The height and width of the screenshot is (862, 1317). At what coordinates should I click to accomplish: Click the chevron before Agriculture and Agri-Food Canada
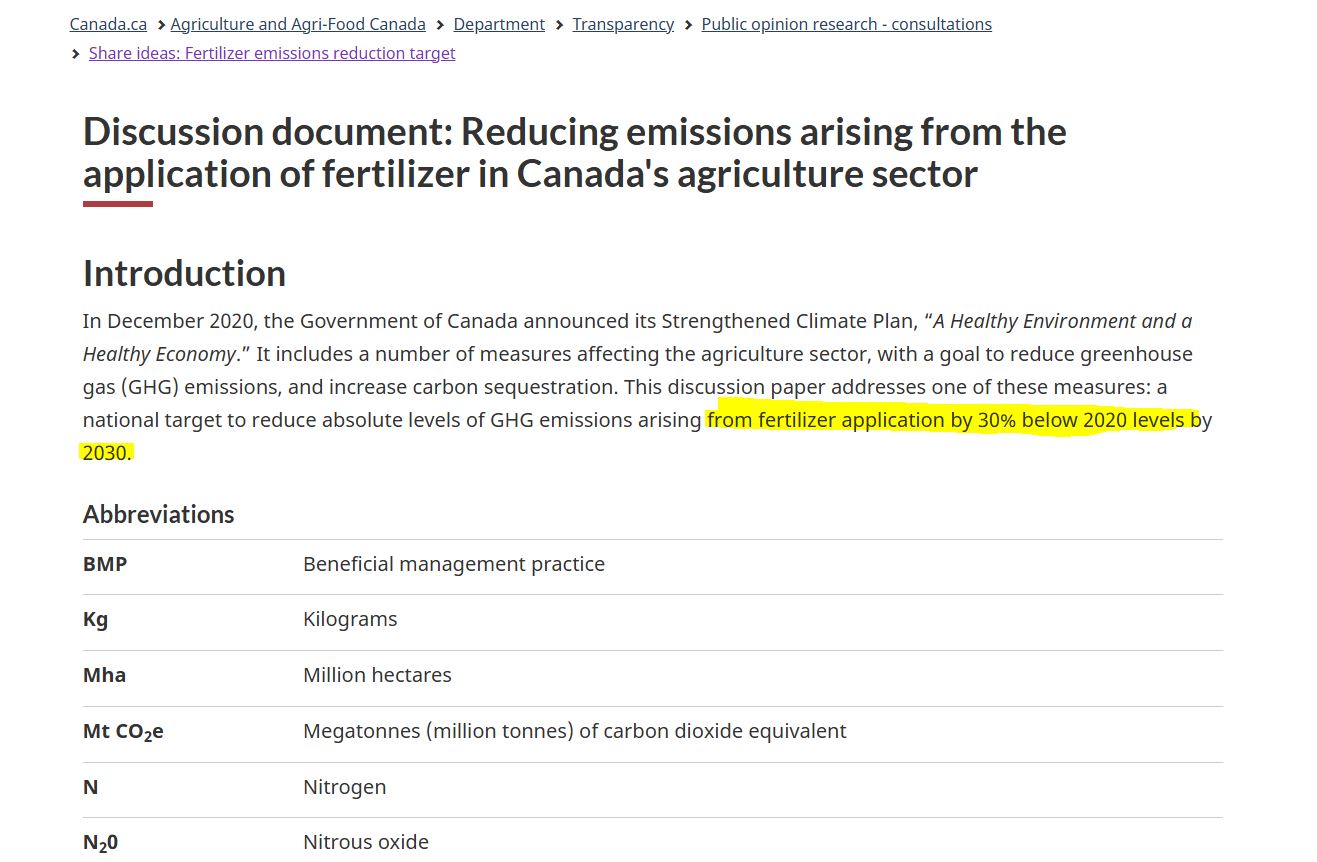coord(161,25)
